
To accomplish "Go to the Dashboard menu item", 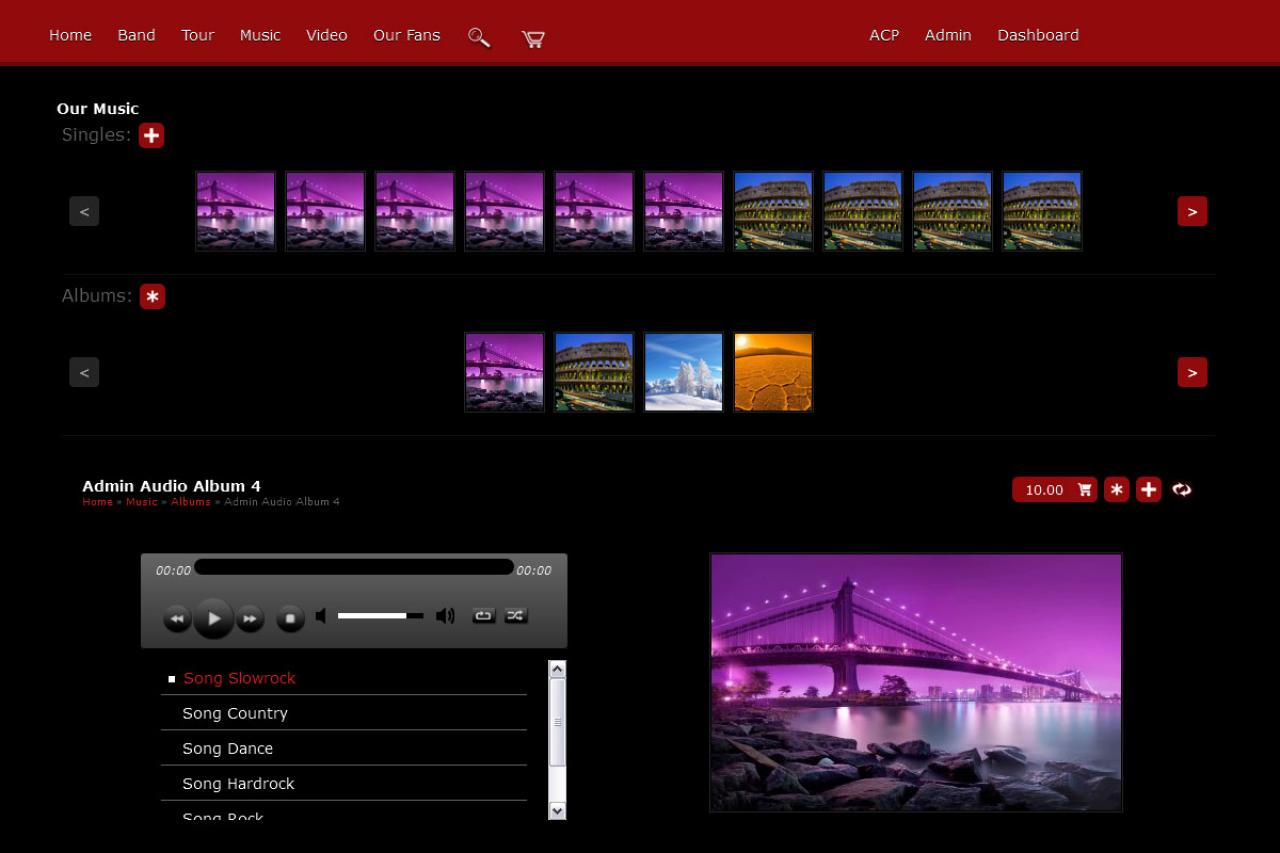I will point(1037,35).
